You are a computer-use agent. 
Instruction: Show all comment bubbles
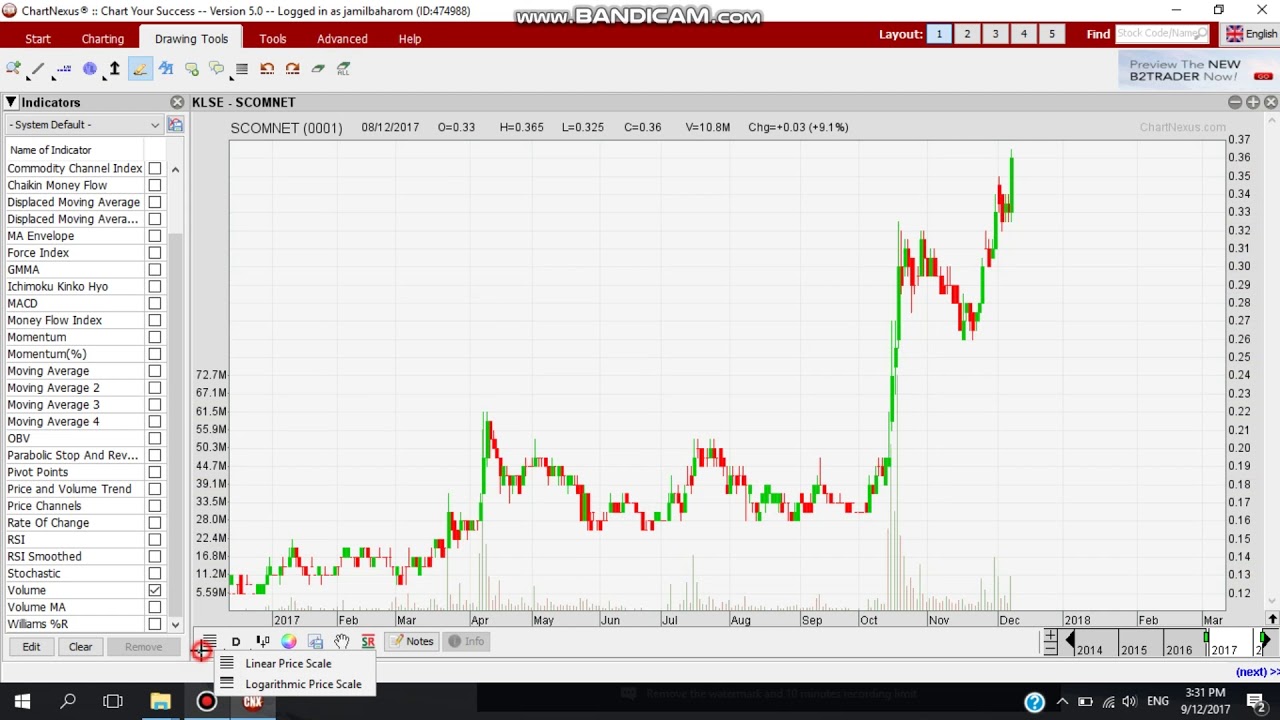(217, 69)
